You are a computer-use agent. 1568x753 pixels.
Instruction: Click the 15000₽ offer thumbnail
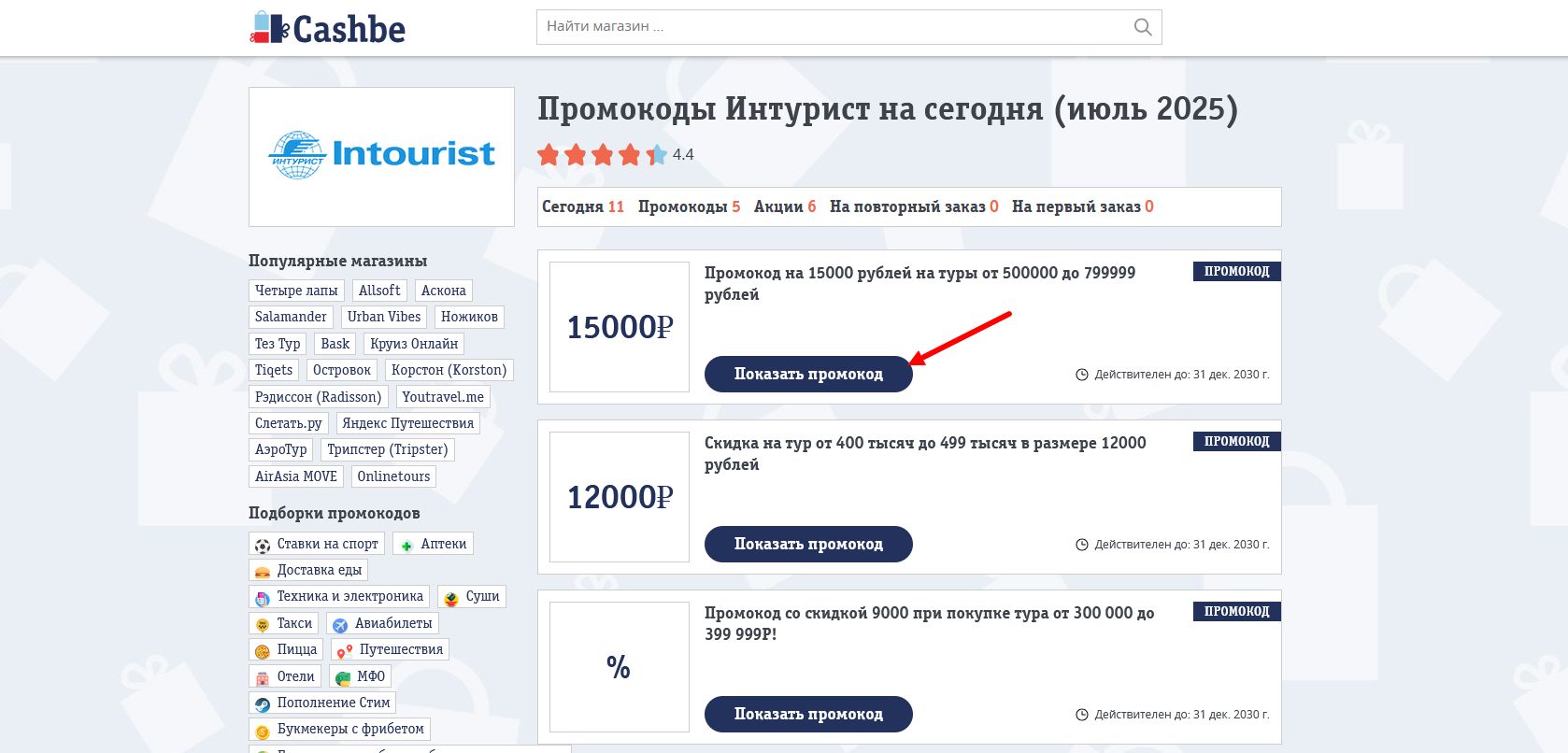point(620,327)
